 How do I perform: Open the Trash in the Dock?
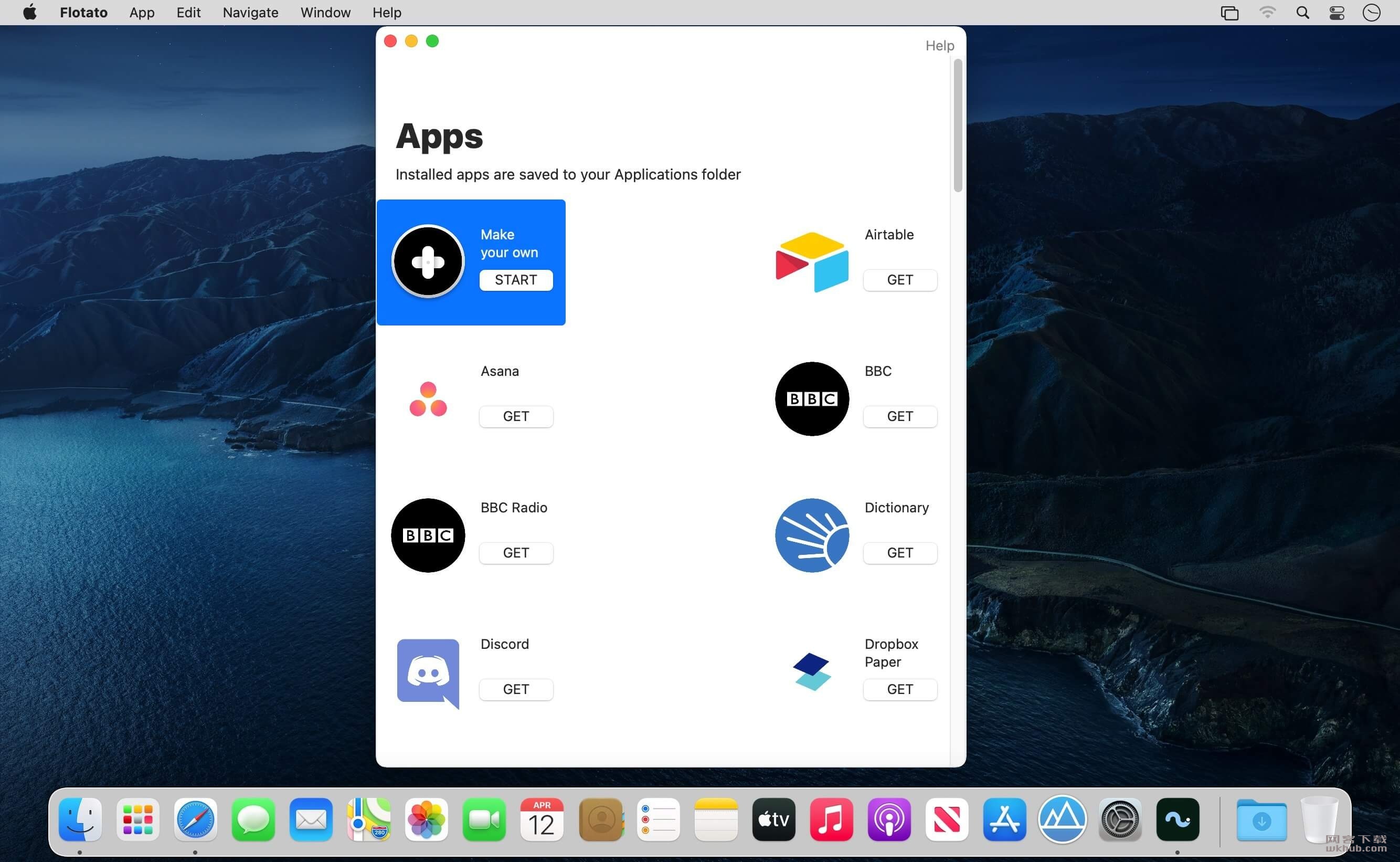[1320, 820]
